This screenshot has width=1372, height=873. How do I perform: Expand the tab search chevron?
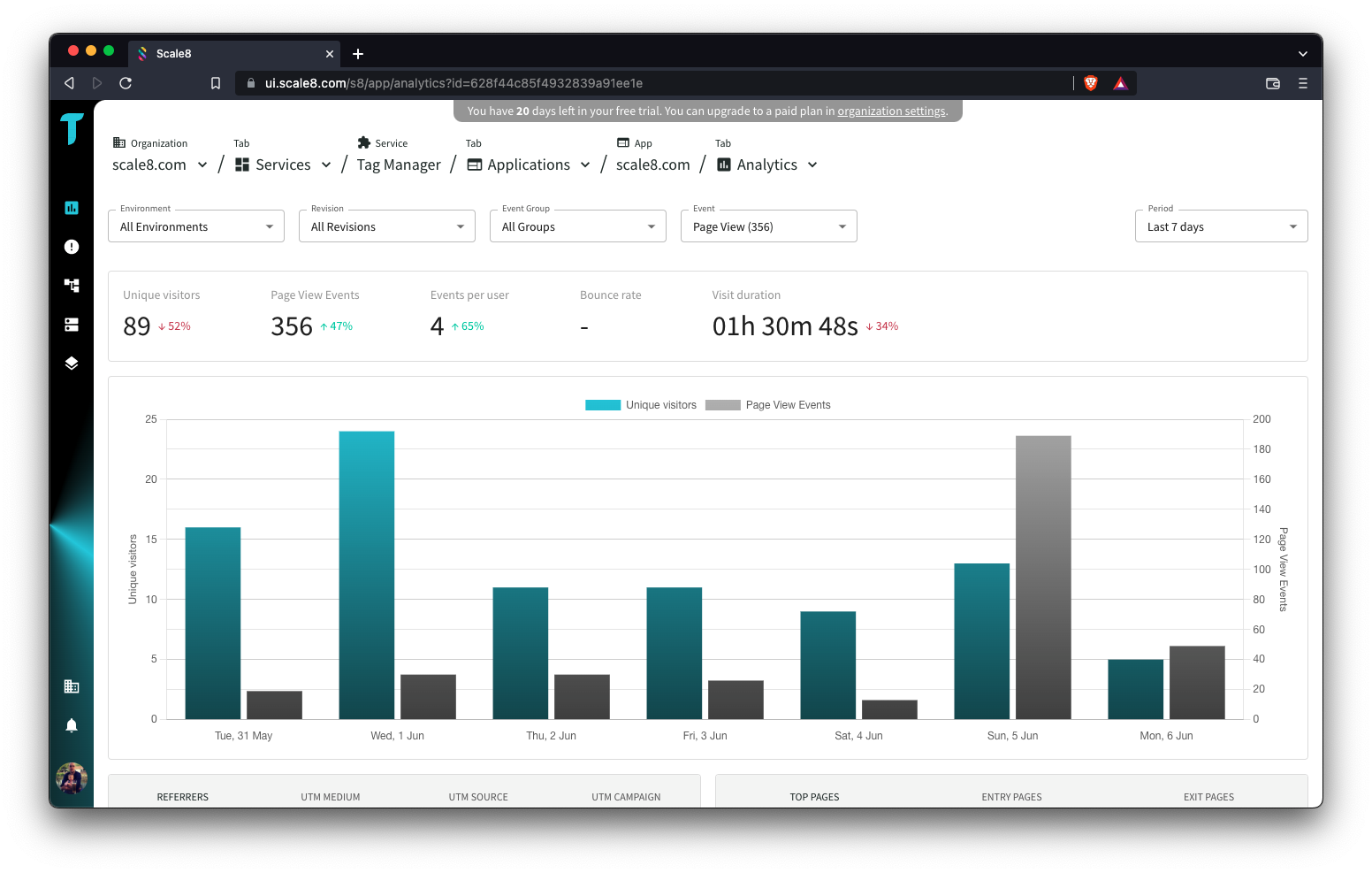1302,54
